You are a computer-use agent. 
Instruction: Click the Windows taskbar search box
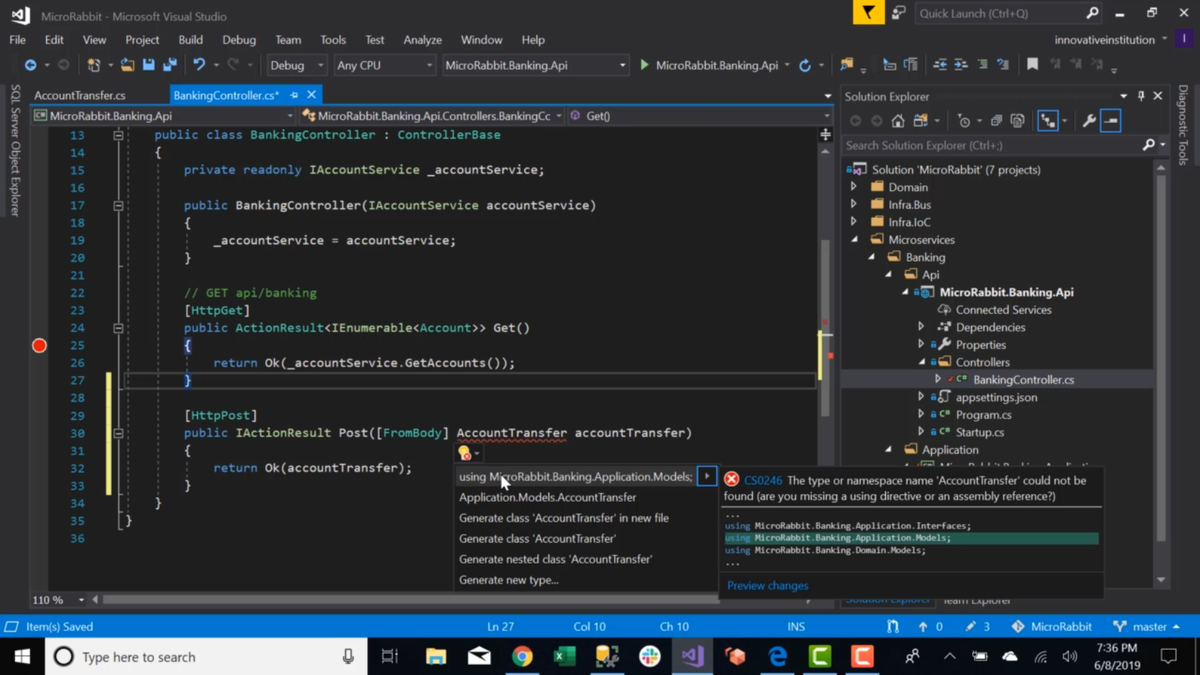[x=204, y=656]
